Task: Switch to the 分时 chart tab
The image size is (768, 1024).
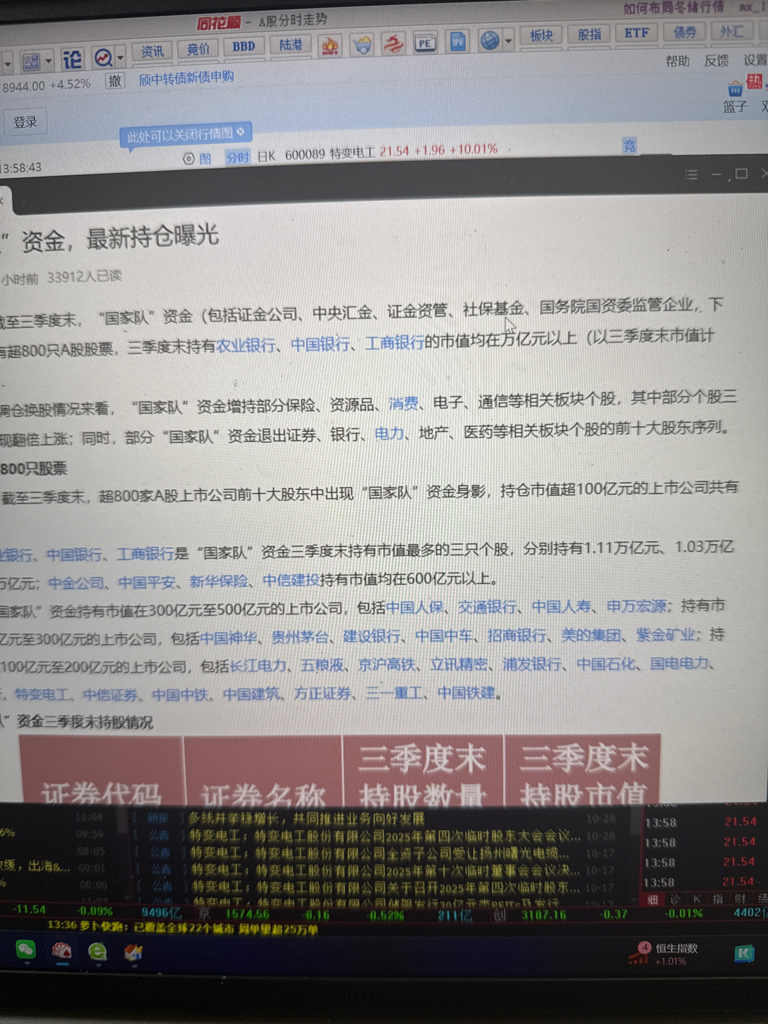Action: coord(237,157)
